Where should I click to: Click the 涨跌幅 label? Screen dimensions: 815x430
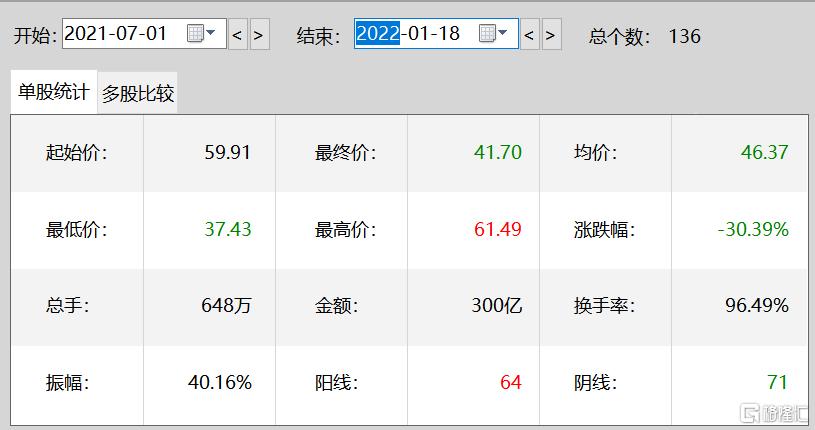tap(605, 229)
